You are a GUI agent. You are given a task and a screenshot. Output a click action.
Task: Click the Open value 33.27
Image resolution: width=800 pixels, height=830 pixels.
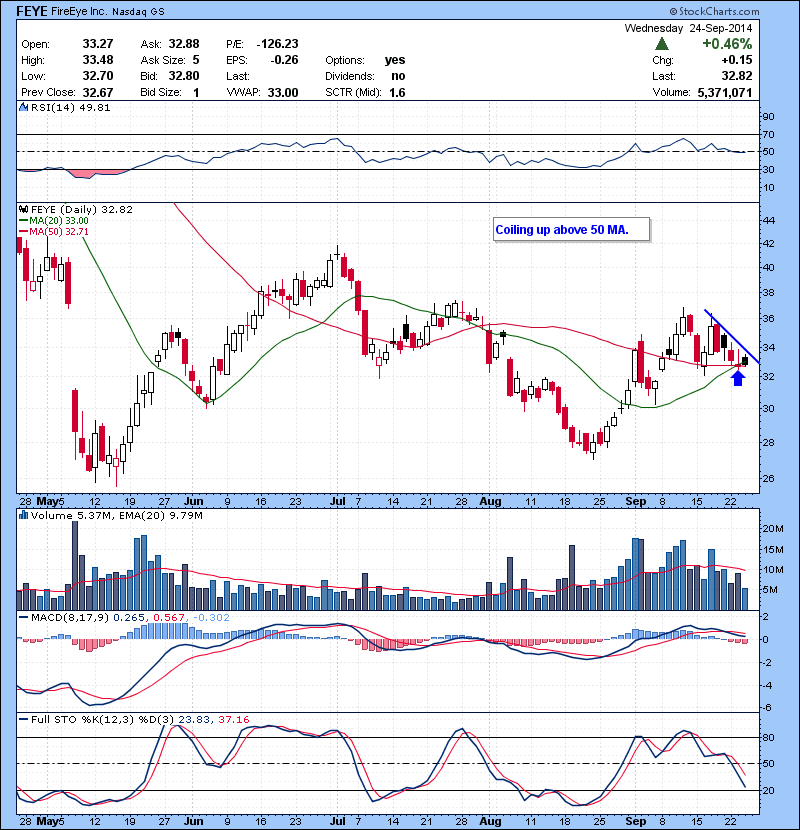click(x=98, y=44)
